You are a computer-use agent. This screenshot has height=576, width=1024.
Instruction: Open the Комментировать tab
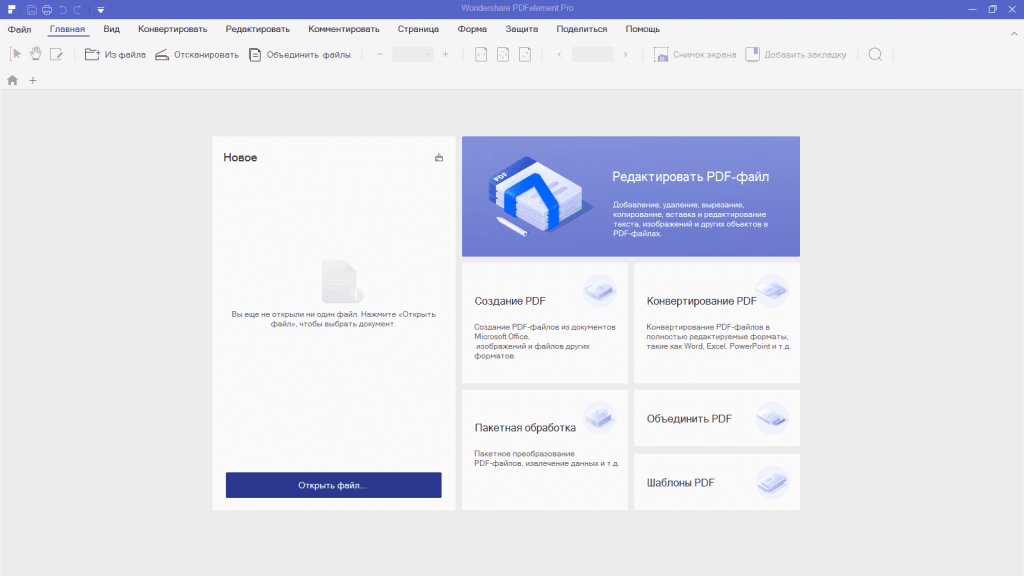coord(344,29)
